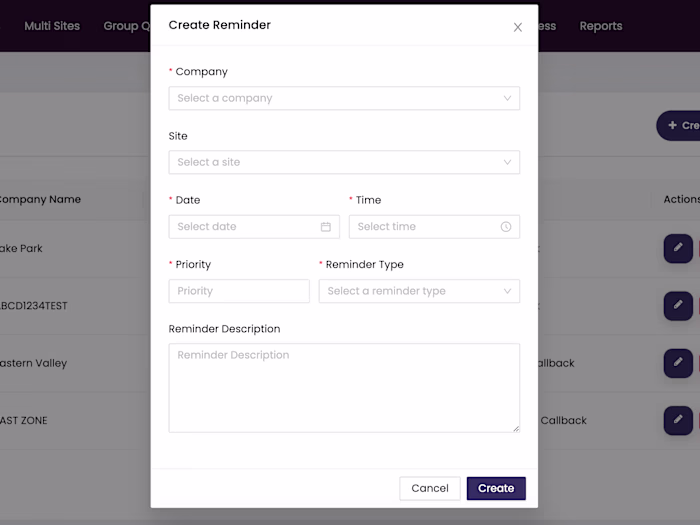Expand the Select a site dropdown
700x525 pixels.
point(344,162)
